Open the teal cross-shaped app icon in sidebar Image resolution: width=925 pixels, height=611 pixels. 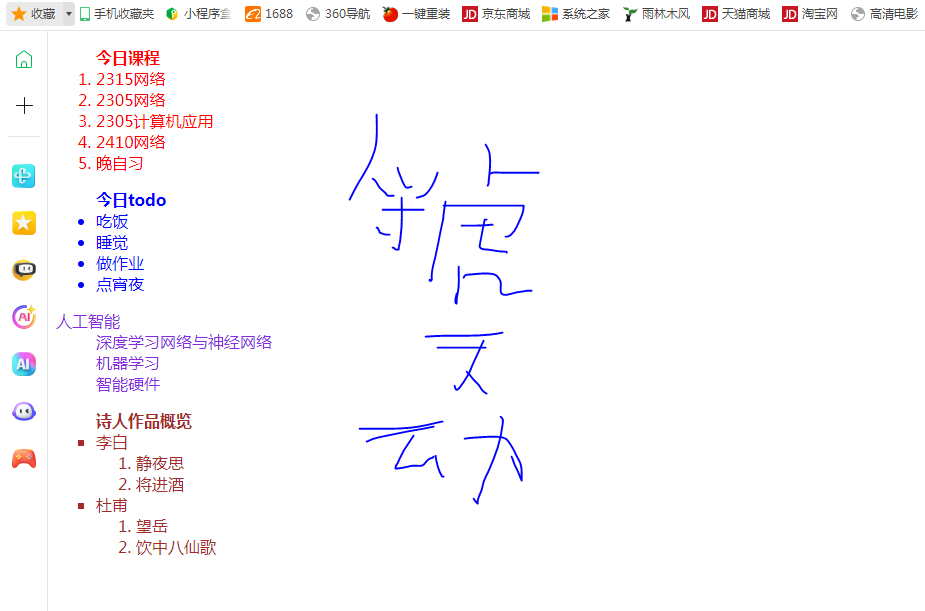tap(24, 176)
